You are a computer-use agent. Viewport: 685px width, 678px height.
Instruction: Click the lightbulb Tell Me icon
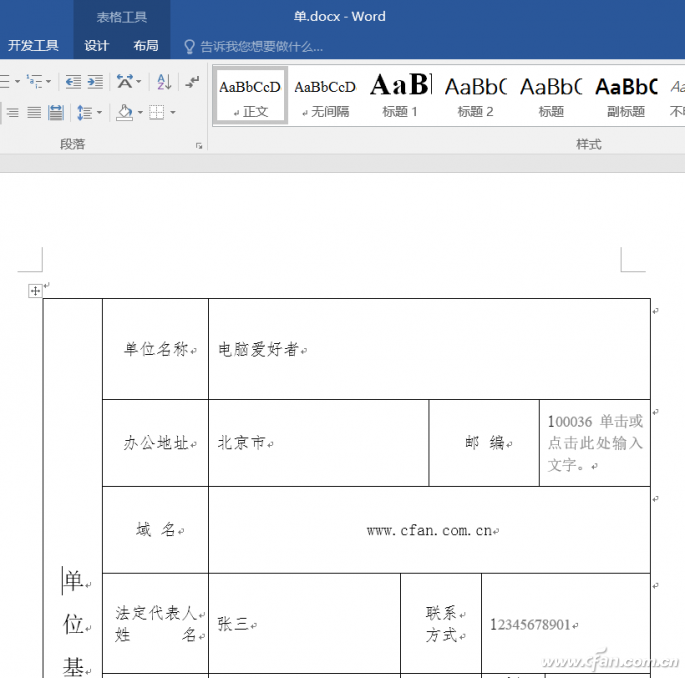coord(189,46)
